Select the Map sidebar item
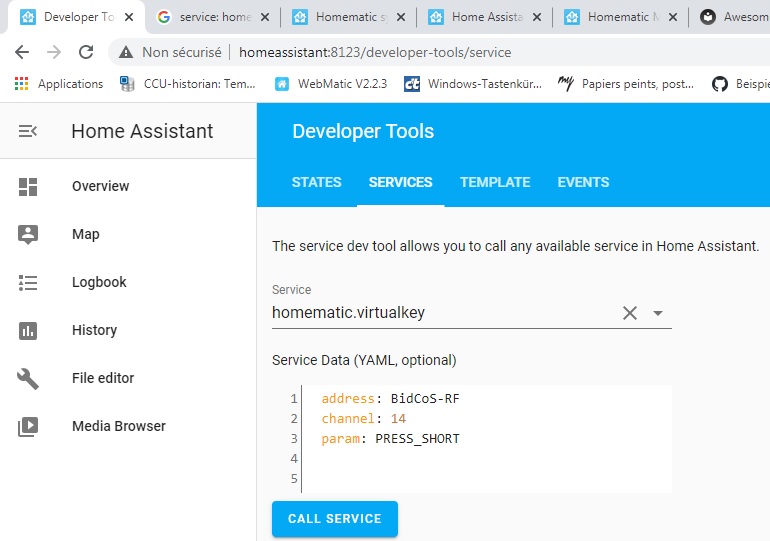770x541 pixels. (128, 234)
